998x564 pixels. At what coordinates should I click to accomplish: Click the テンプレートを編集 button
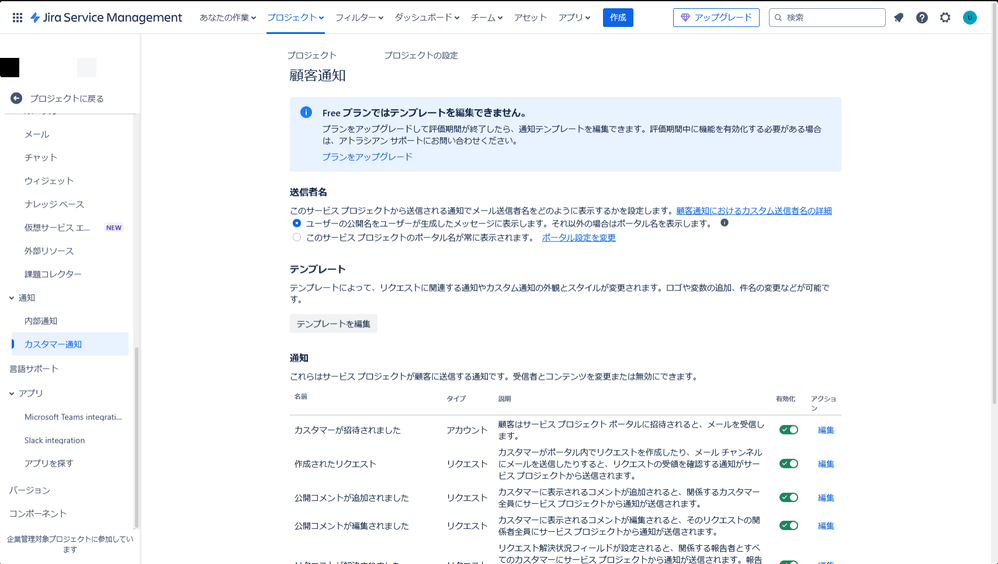coord(334,323)
